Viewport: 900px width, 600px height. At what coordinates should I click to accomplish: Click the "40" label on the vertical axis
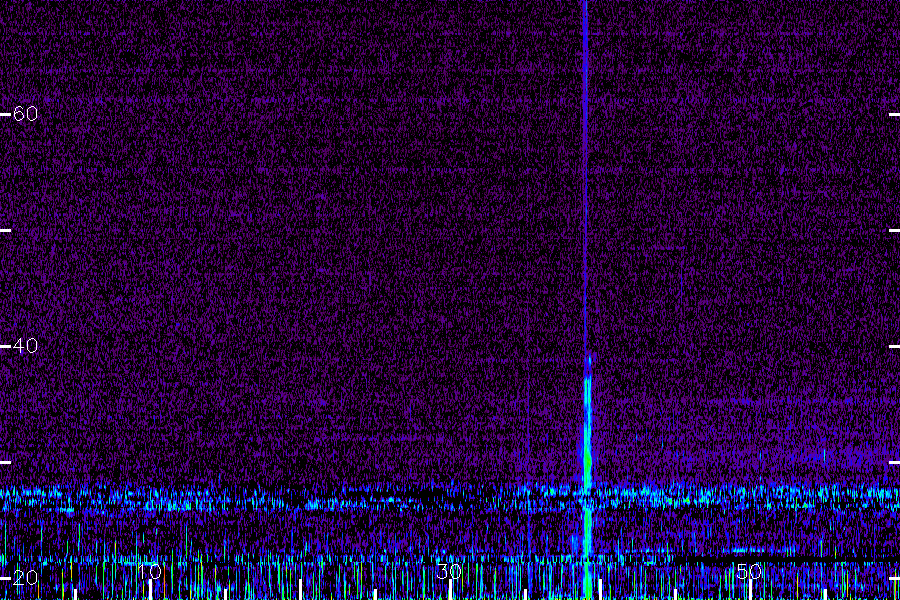pyautogui.click(x=25, y=346)
